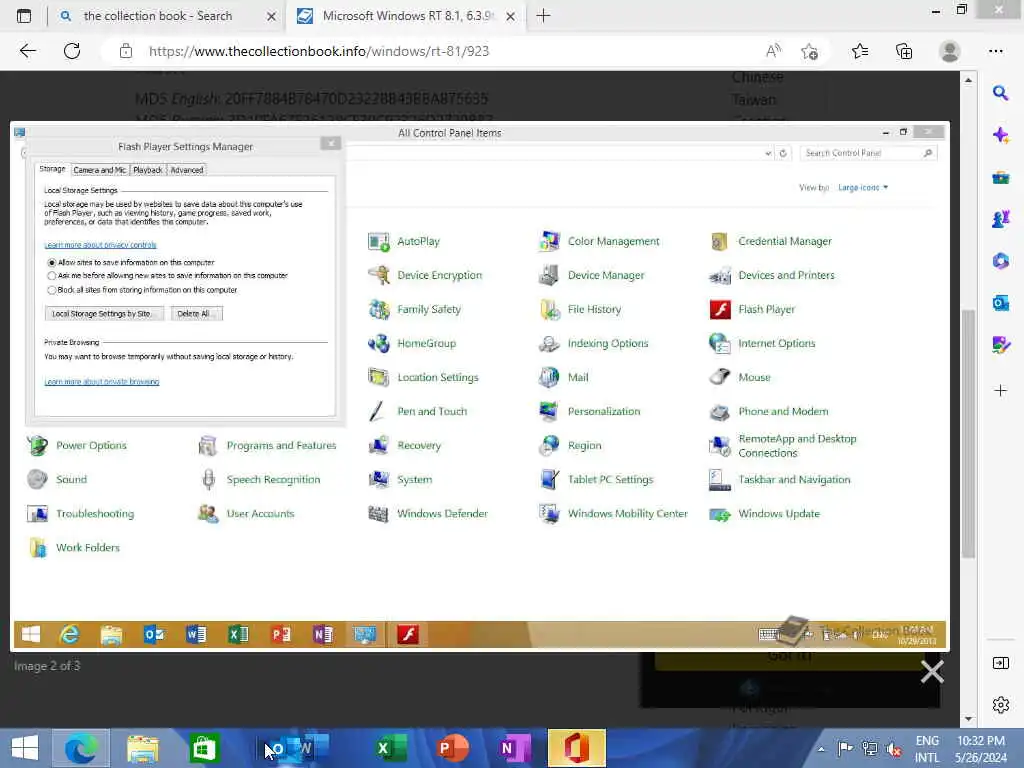This screenshot has width=1024, height=768.
Task: Select Allow sites to save information radio
Action: [52, 263]
